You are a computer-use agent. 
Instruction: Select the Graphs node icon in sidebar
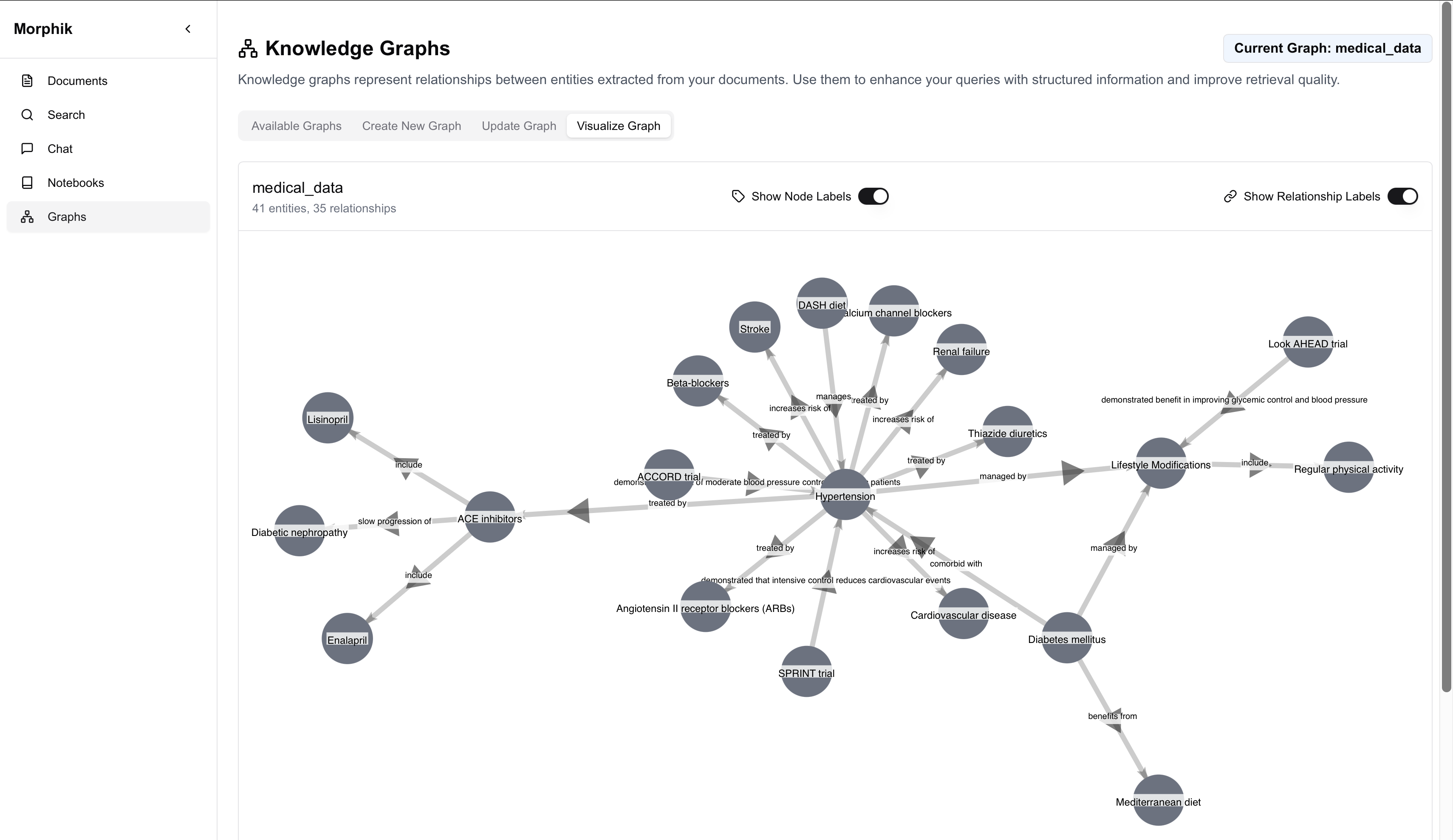tap(27, 216)
